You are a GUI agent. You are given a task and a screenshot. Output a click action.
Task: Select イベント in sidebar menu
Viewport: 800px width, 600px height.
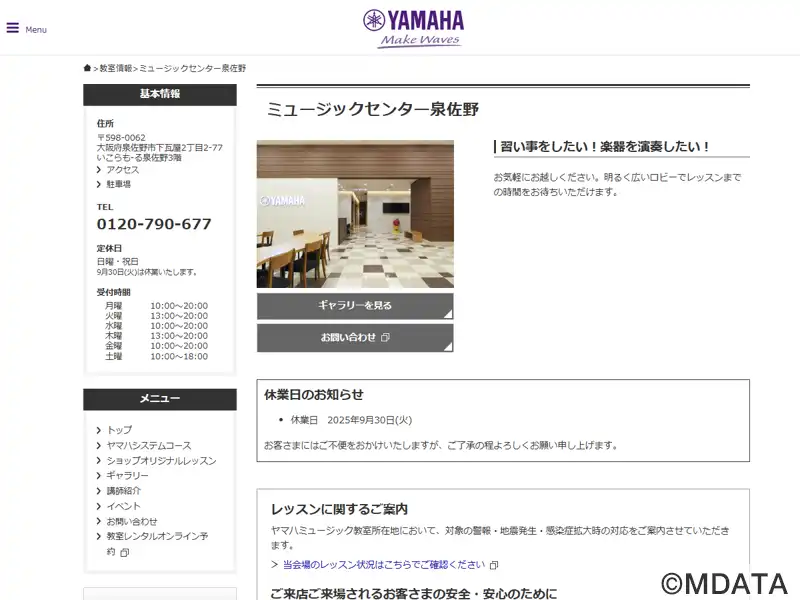pyautogui.click(x=123, y=506)
